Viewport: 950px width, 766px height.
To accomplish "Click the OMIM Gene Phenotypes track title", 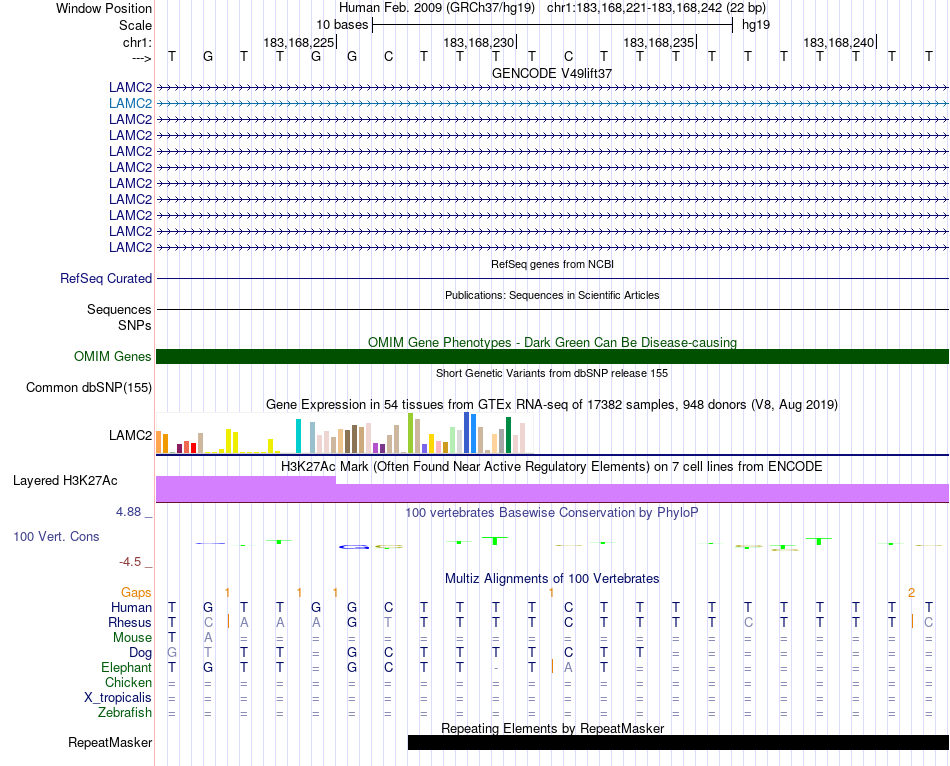I will 552,342.
